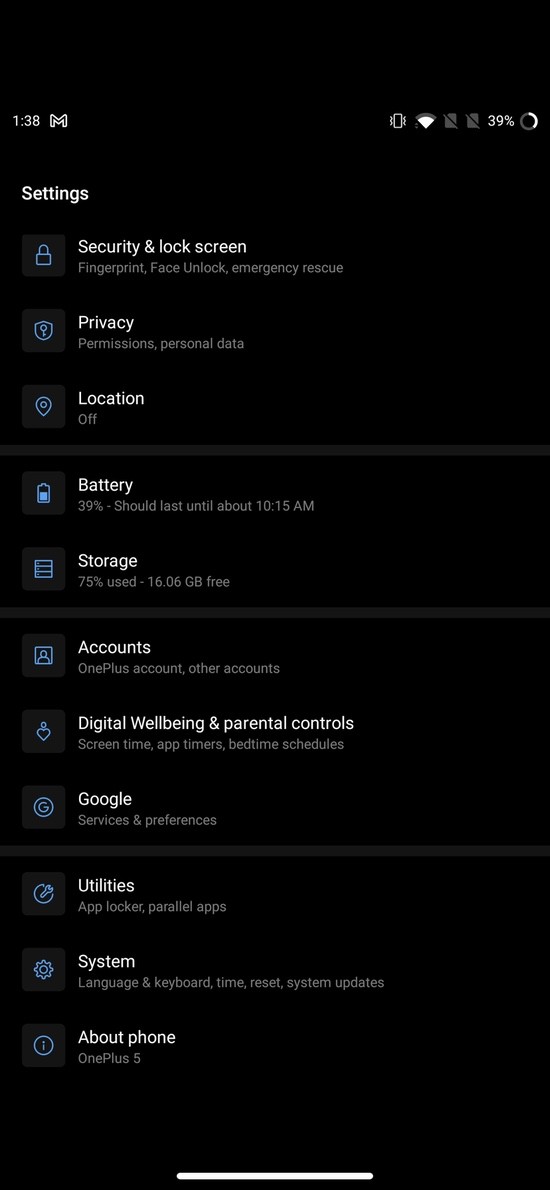Tap the Privacy shield icon
This screenshot has width=550, height=1190.
click(43, 332)
